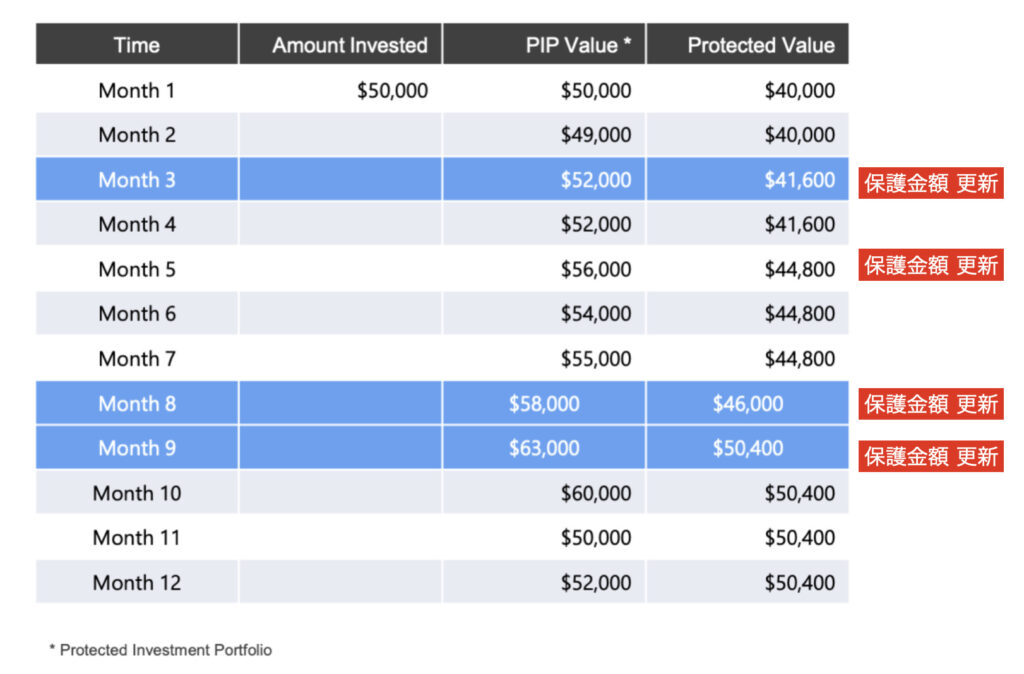Click the red 保護金額 更新 label beside Month 3
Viewport: 1024px width, 674px height.
click(930, 184)
